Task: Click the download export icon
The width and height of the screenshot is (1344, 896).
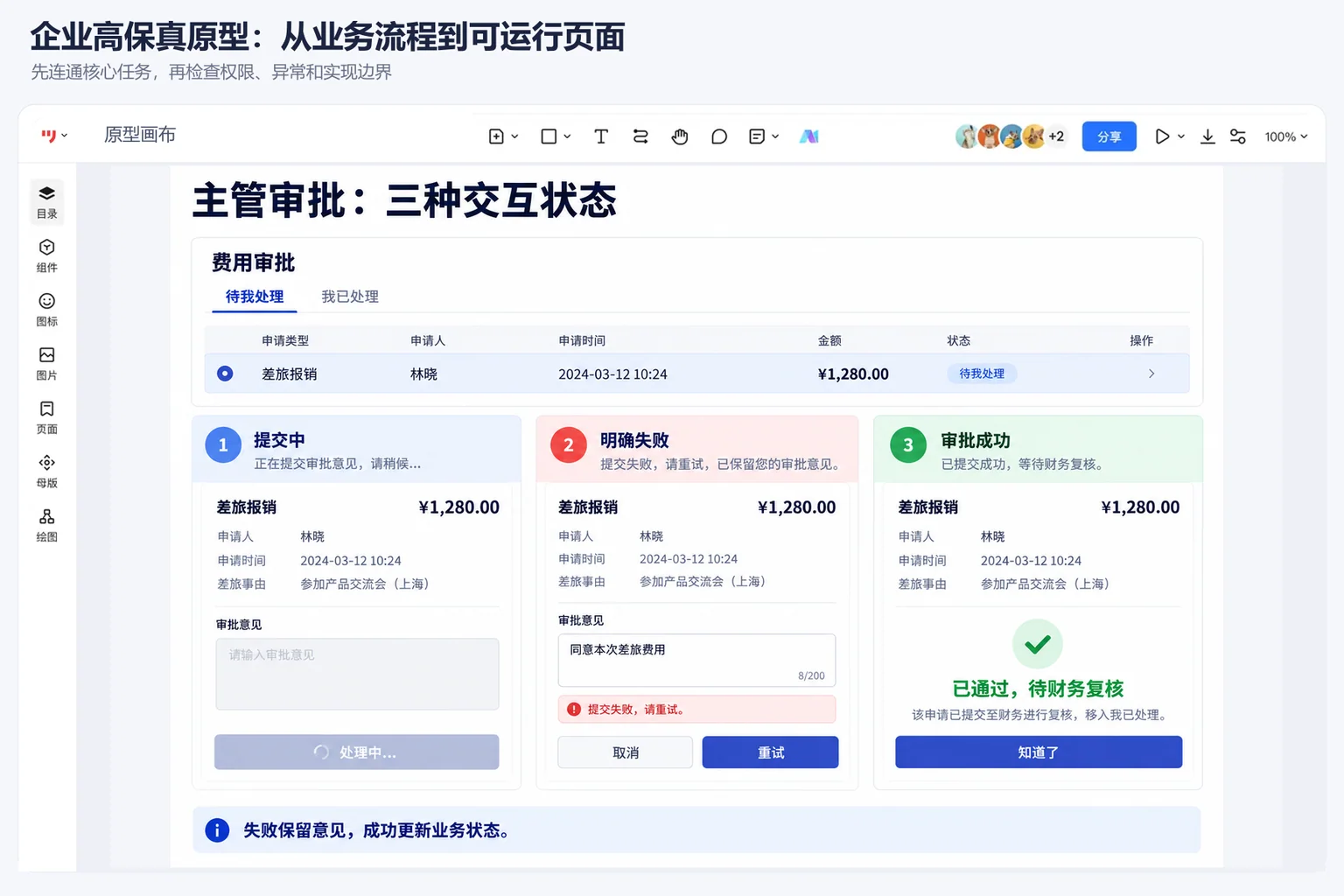Action: click(x=1207, y=136)
